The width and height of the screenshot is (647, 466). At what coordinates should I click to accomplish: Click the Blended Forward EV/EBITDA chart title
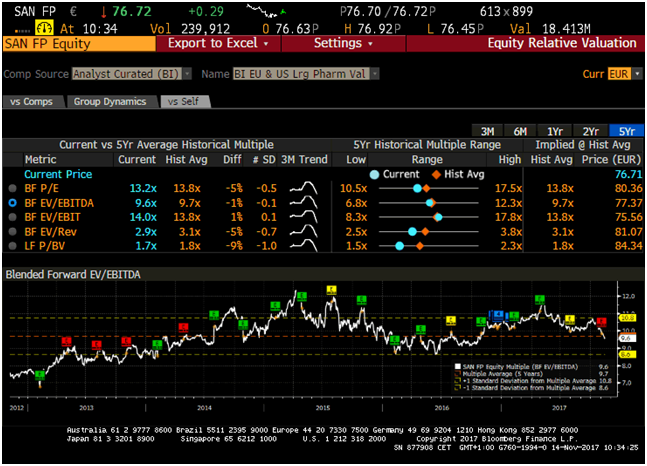click(x=73, y=274)
